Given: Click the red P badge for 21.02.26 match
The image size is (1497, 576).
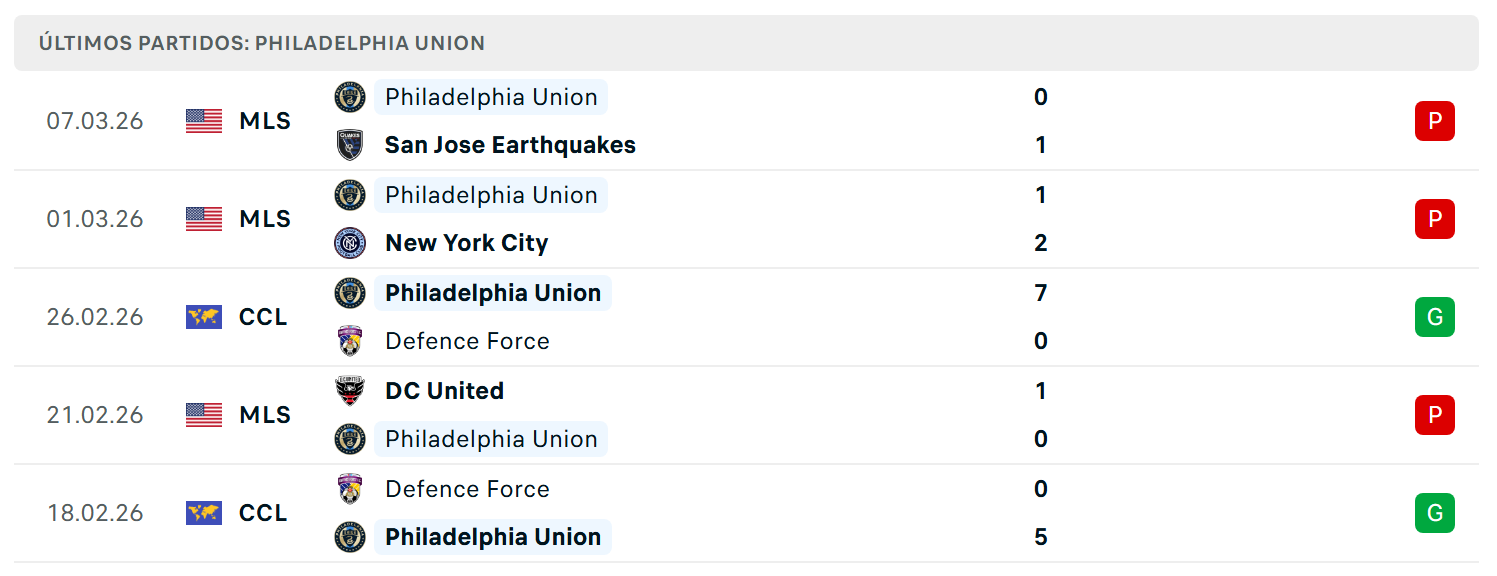Looking at the screenshot, I should [1434, 415].
